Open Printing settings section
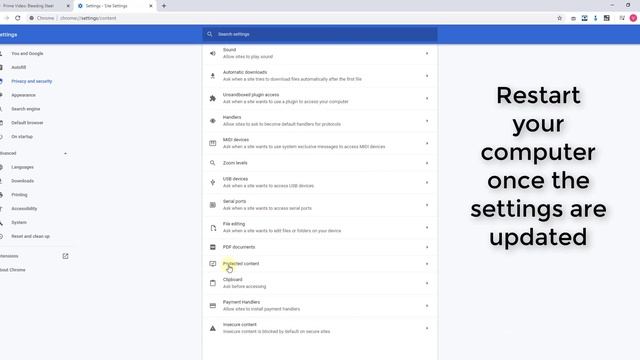This screenshot has width=640, height=360. 19,195
